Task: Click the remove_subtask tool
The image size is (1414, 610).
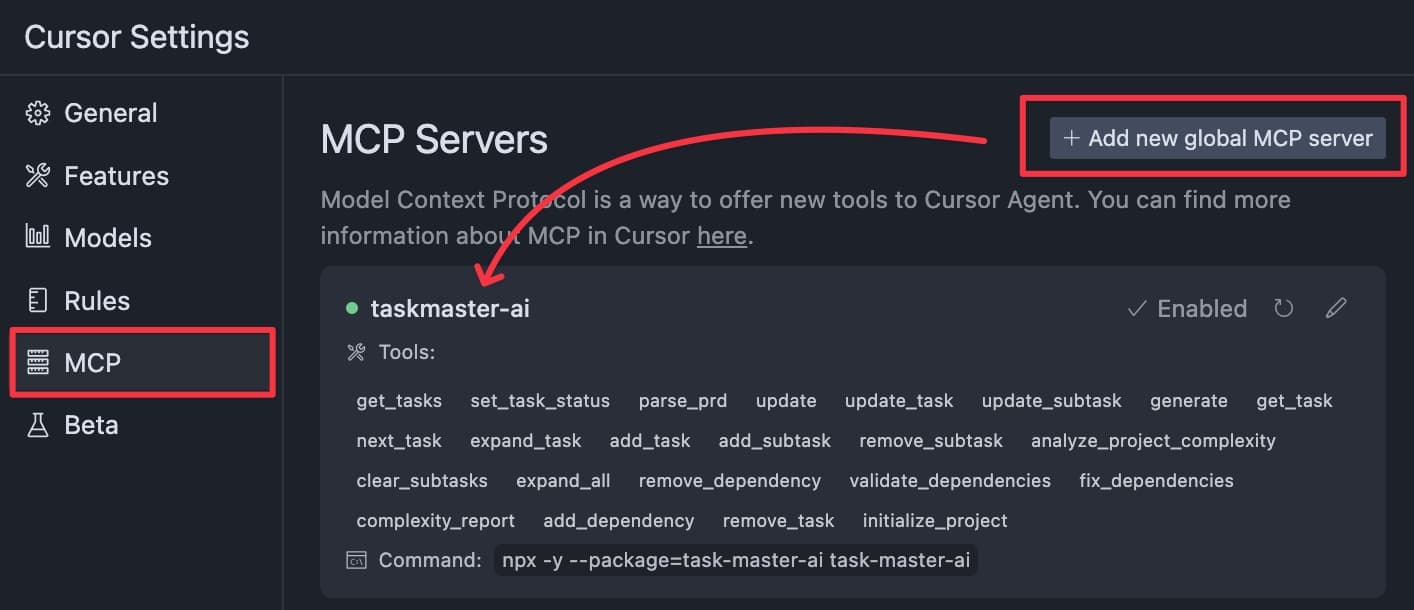Action: pyautogui.click(x=931, y=441)
